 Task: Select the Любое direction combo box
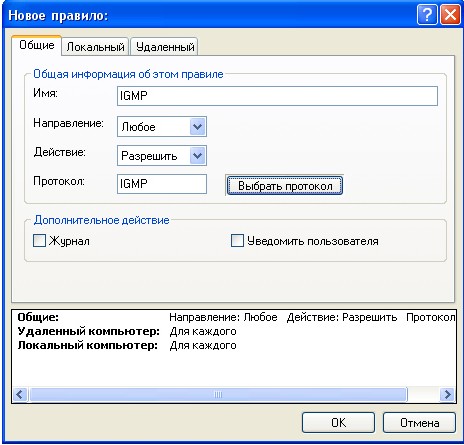(x=162, y=127)
